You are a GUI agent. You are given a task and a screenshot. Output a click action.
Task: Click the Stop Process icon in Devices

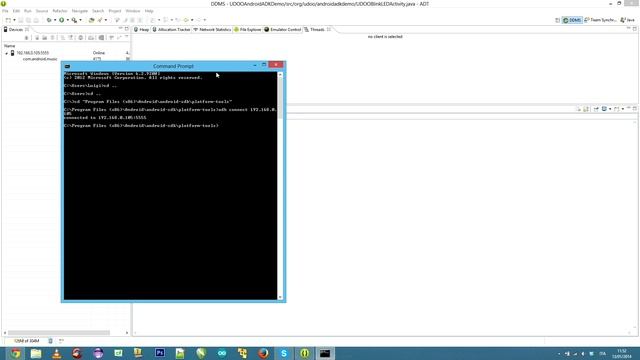click(80, 38)
